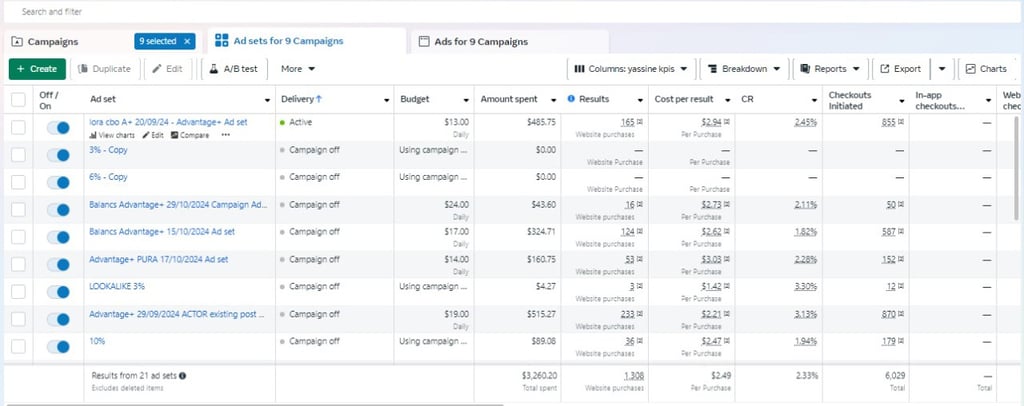This screenshot has width=1024, height=406.
Task: Tick the checkbox for 6% - Copy row
Action: point(18,182)
